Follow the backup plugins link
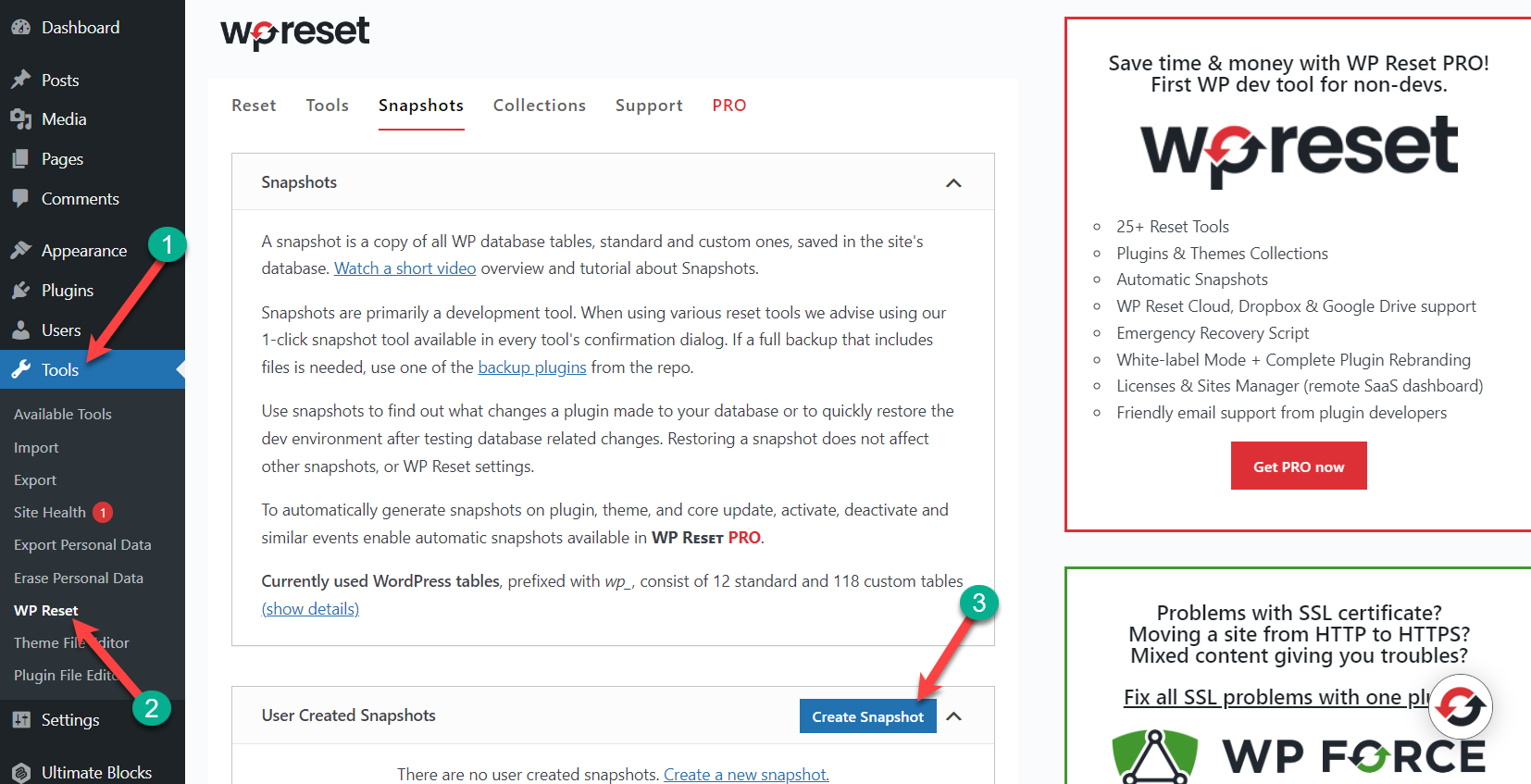The image size is (1531, 784). point(532,367)
